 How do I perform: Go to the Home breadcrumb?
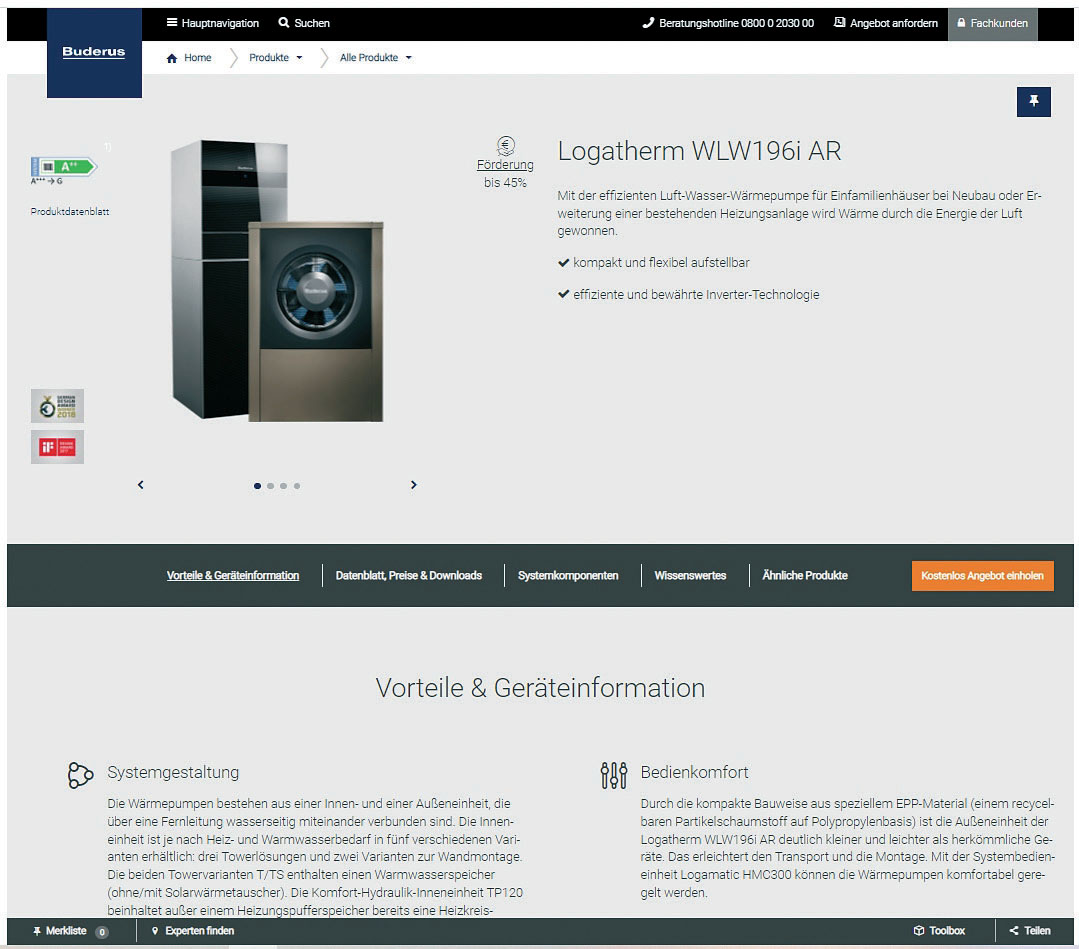[189, 58]
